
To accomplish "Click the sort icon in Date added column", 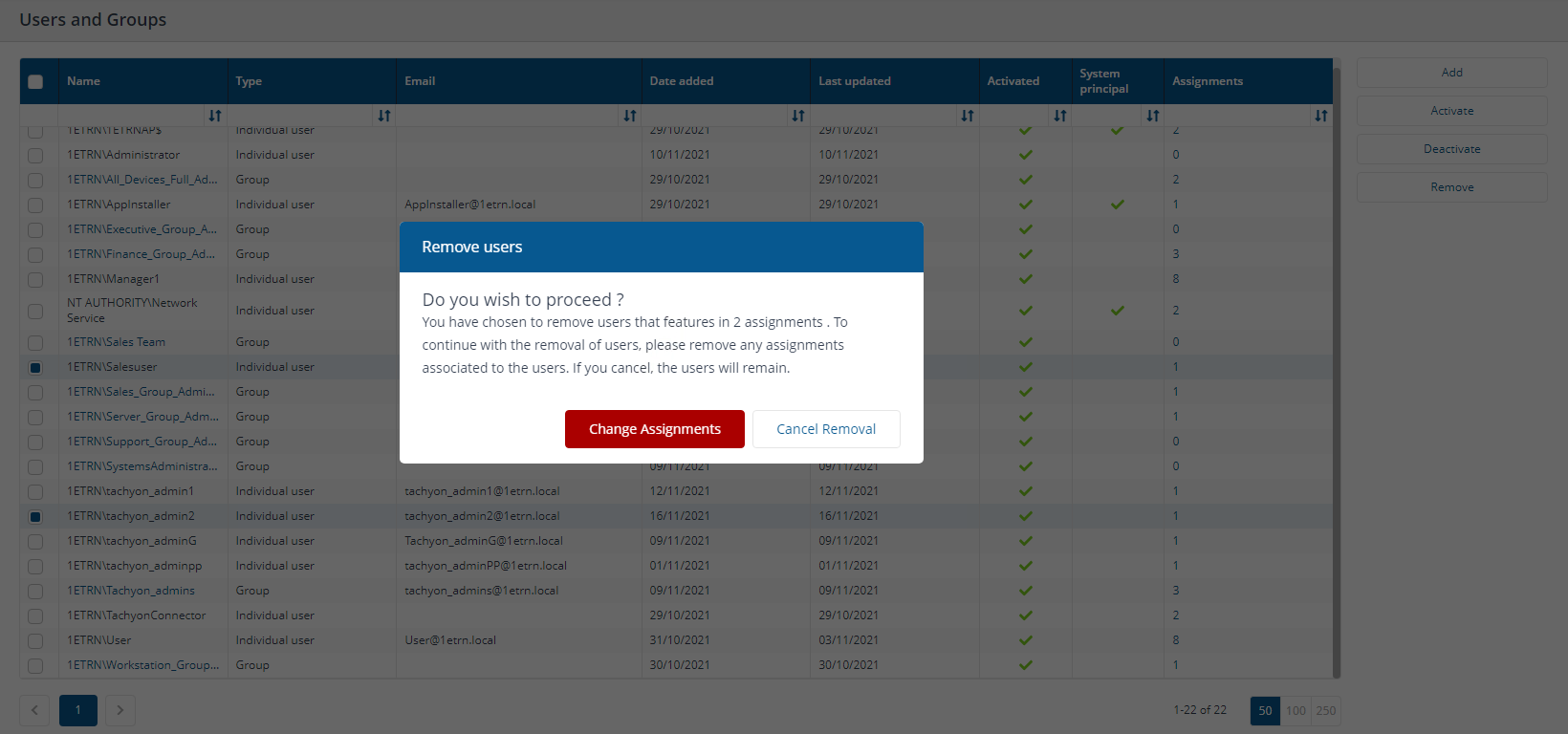I will click(x=797, y=116).
